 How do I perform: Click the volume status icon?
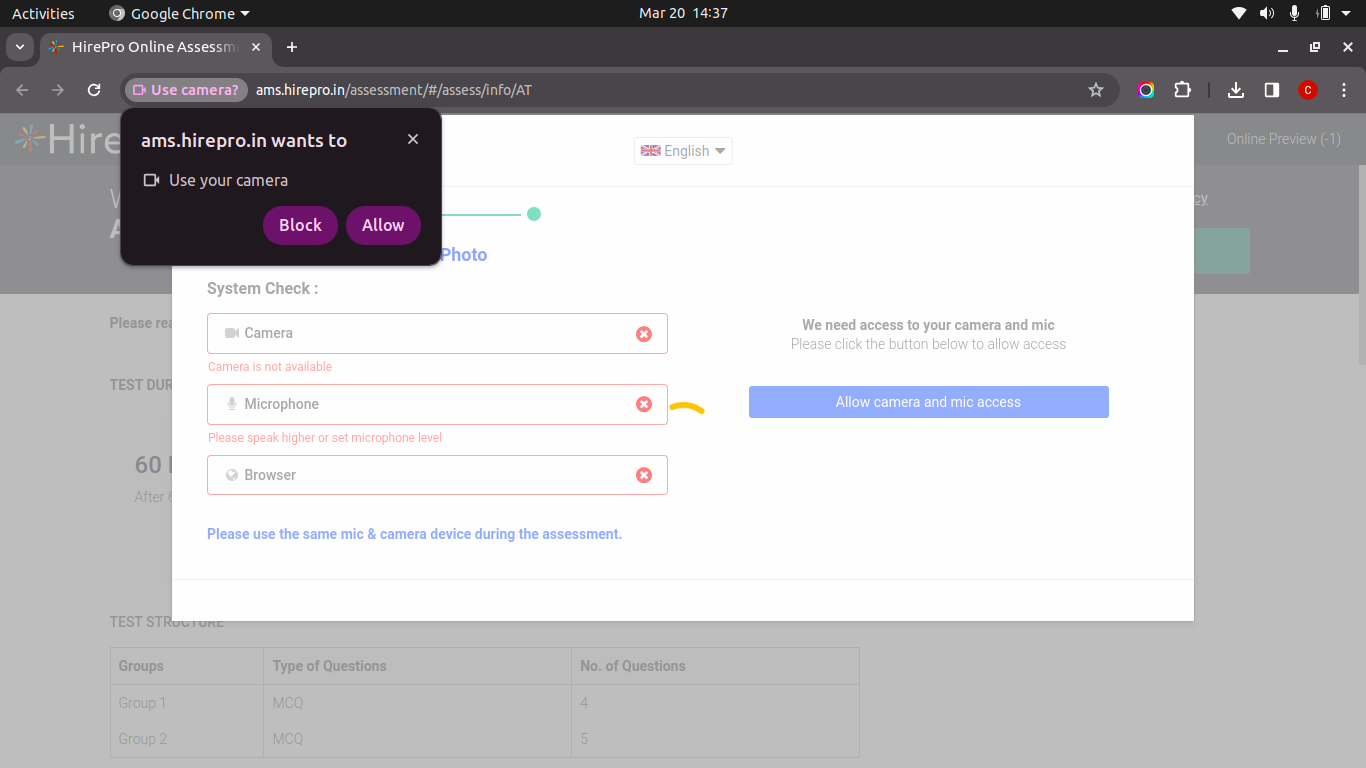click(x=1267, y=13)
